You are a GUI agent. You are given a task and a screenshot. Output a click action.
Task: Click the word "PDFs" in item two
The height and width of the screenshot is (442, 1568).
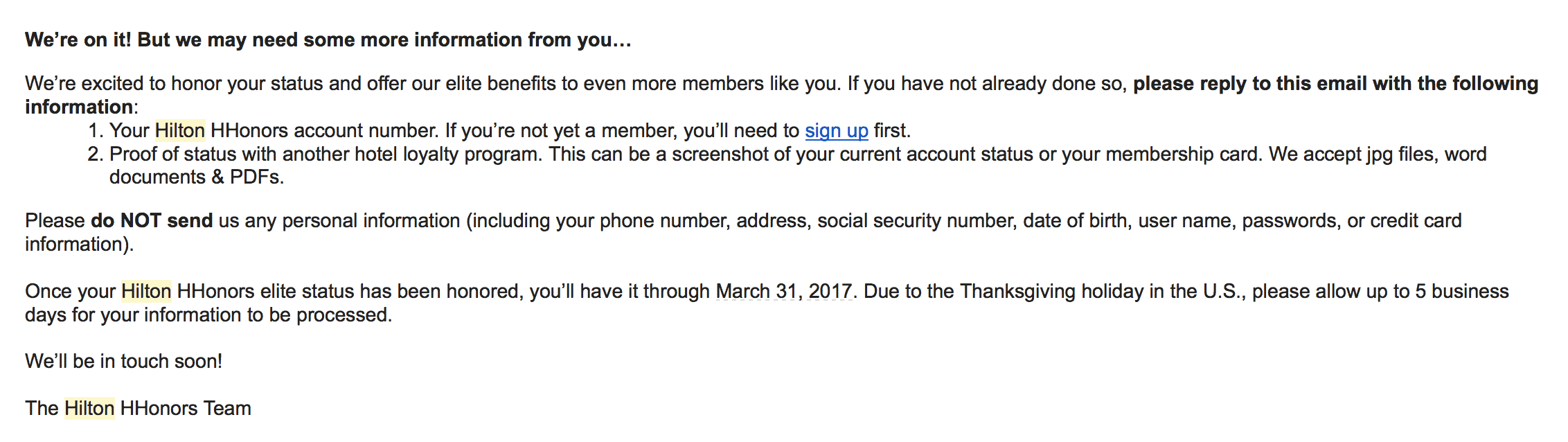[x=254, y=177]
